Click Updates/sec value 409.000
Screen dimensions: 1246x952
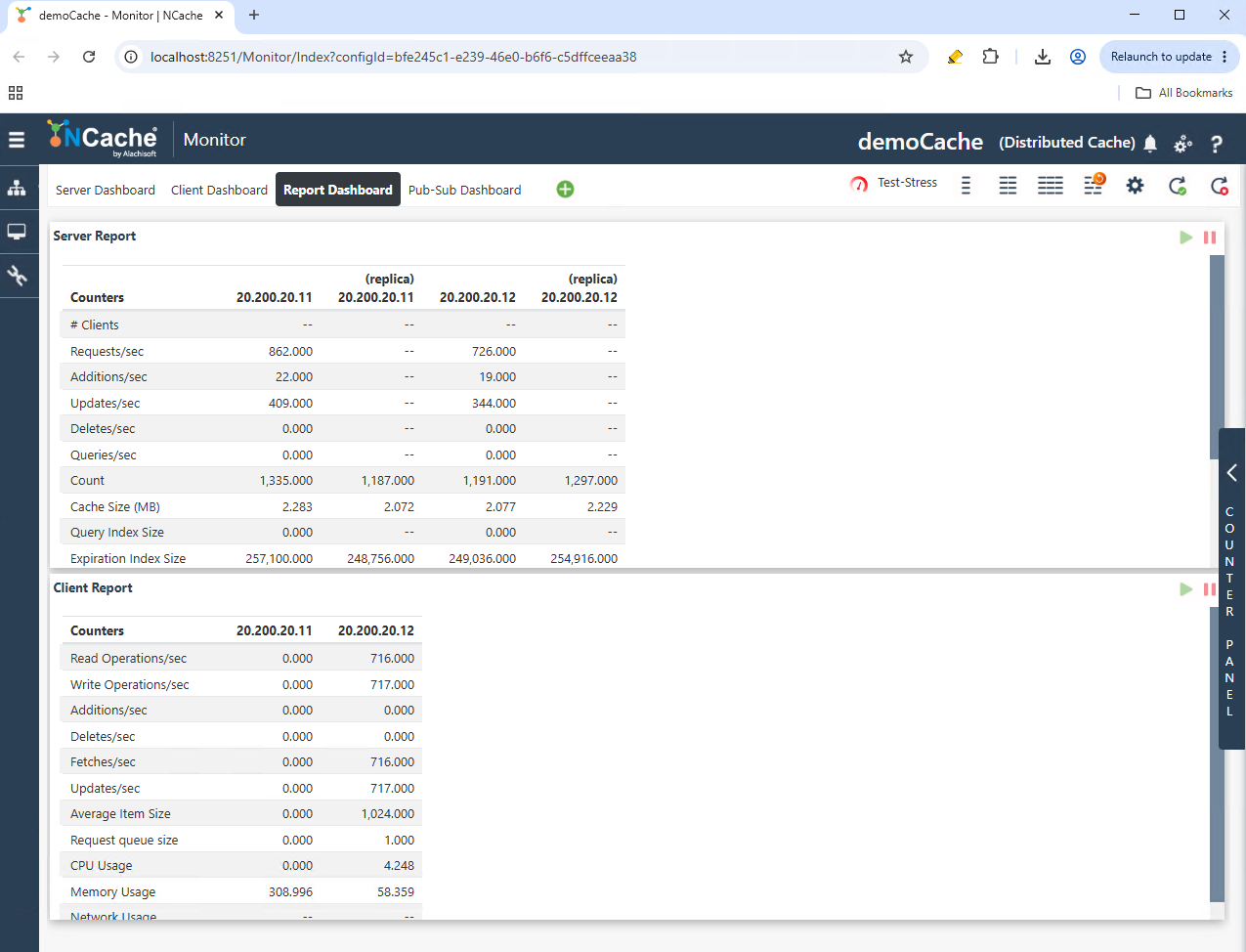pyautogui.click(x=290, y=404)
